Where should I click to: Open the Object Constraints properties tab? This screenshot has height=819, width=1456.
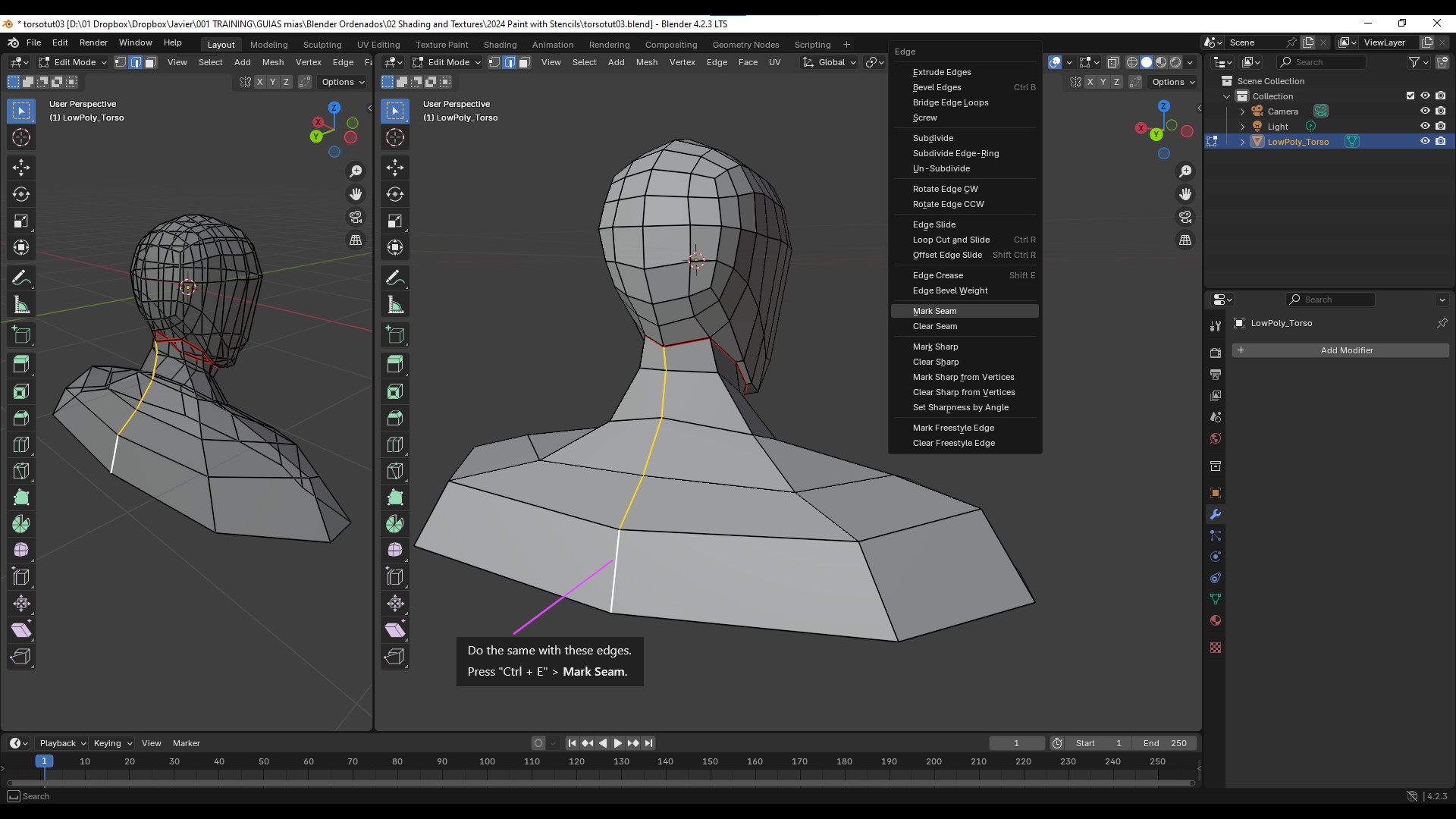pos(1216,578)
